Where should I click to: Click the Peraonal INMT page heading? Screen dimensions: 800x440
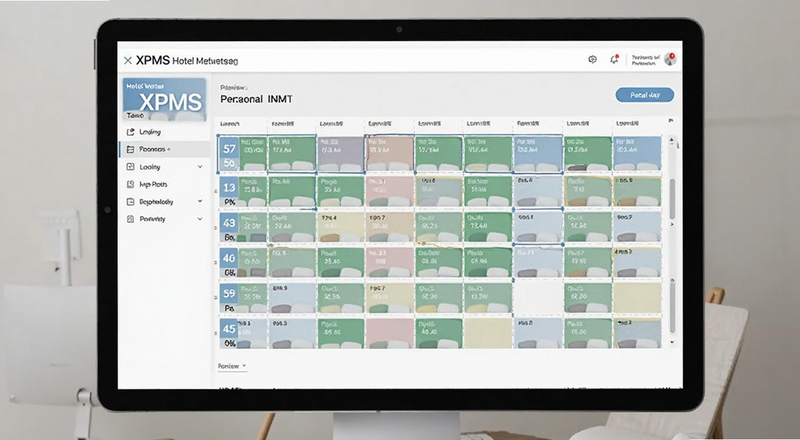[x=256, y=99]
